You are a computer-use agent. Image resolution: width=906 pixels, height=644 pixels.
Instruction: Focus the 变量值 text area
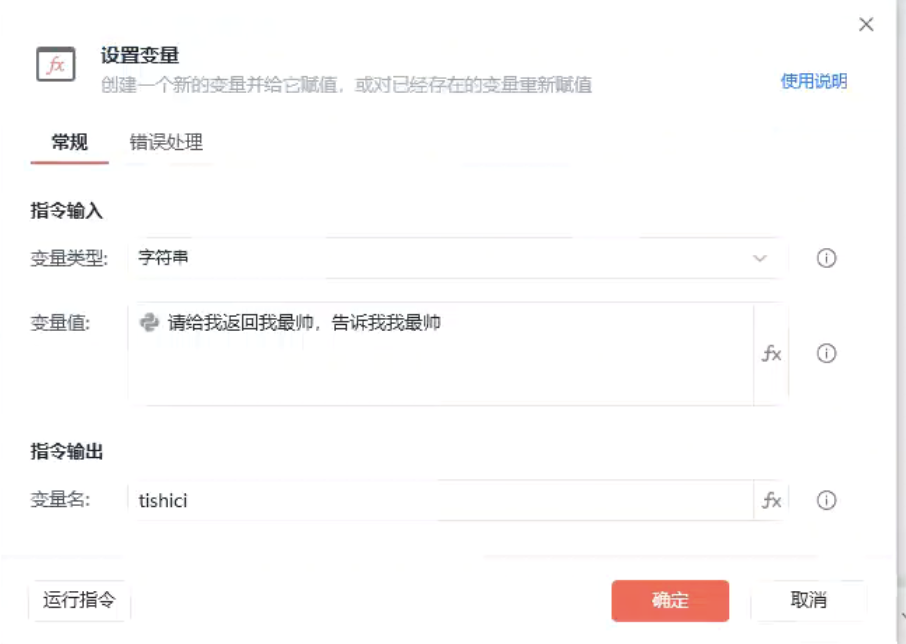pos(440,365)
